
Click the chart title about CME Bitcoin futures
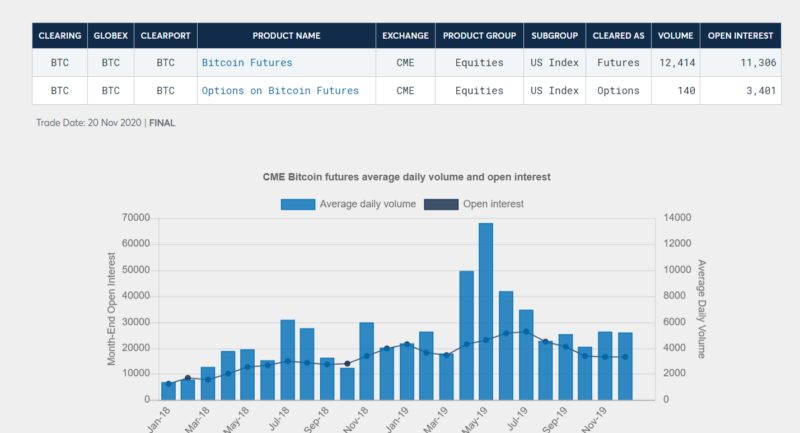pyautogui.click(x=407, y=177)
